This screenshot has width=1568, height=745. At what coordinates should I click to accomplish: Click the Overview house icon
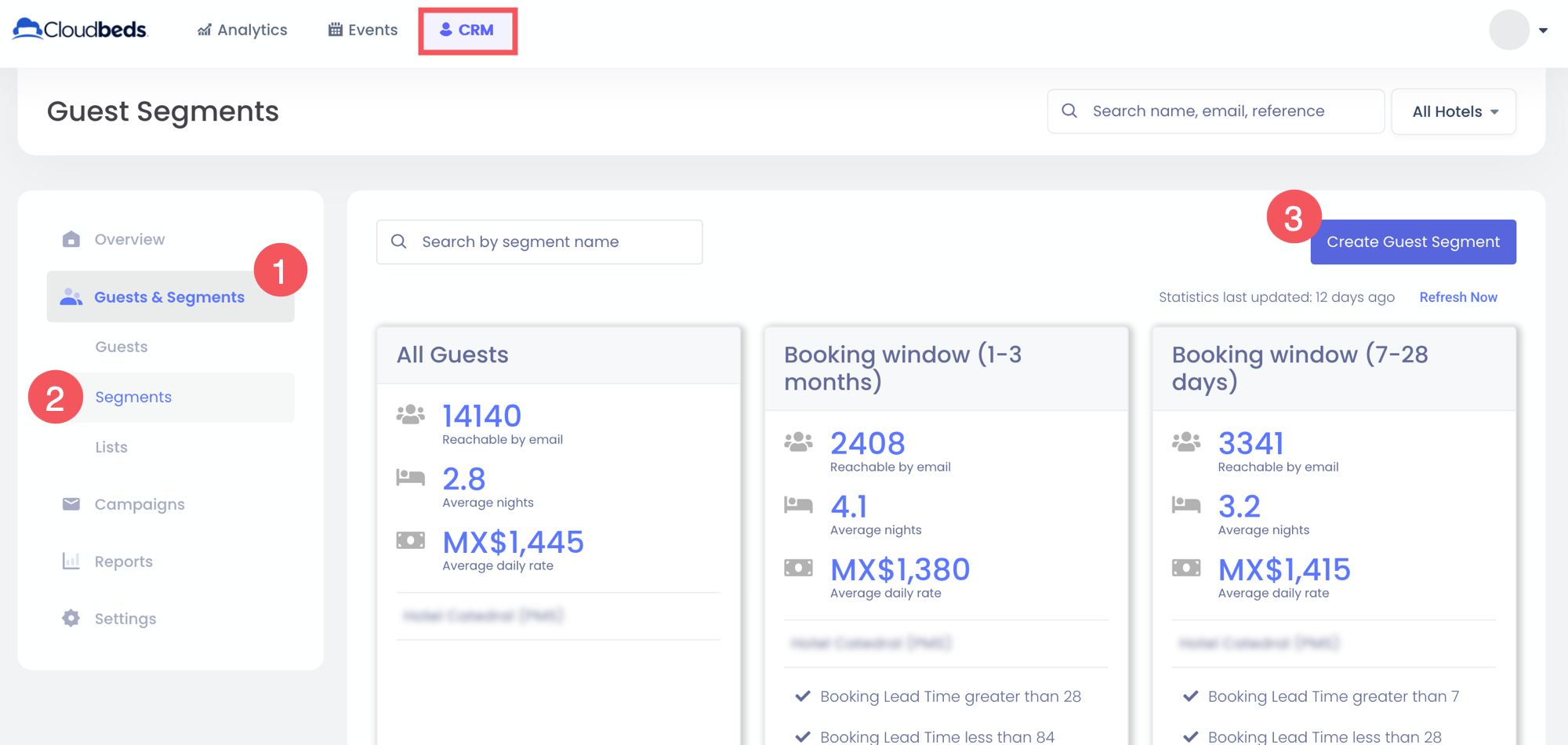(71, 239)
